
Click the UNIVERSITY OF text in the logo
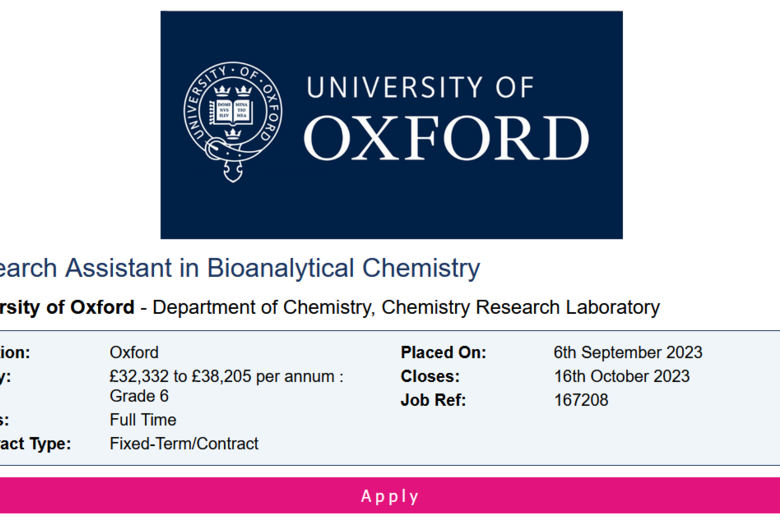[420, 88]
